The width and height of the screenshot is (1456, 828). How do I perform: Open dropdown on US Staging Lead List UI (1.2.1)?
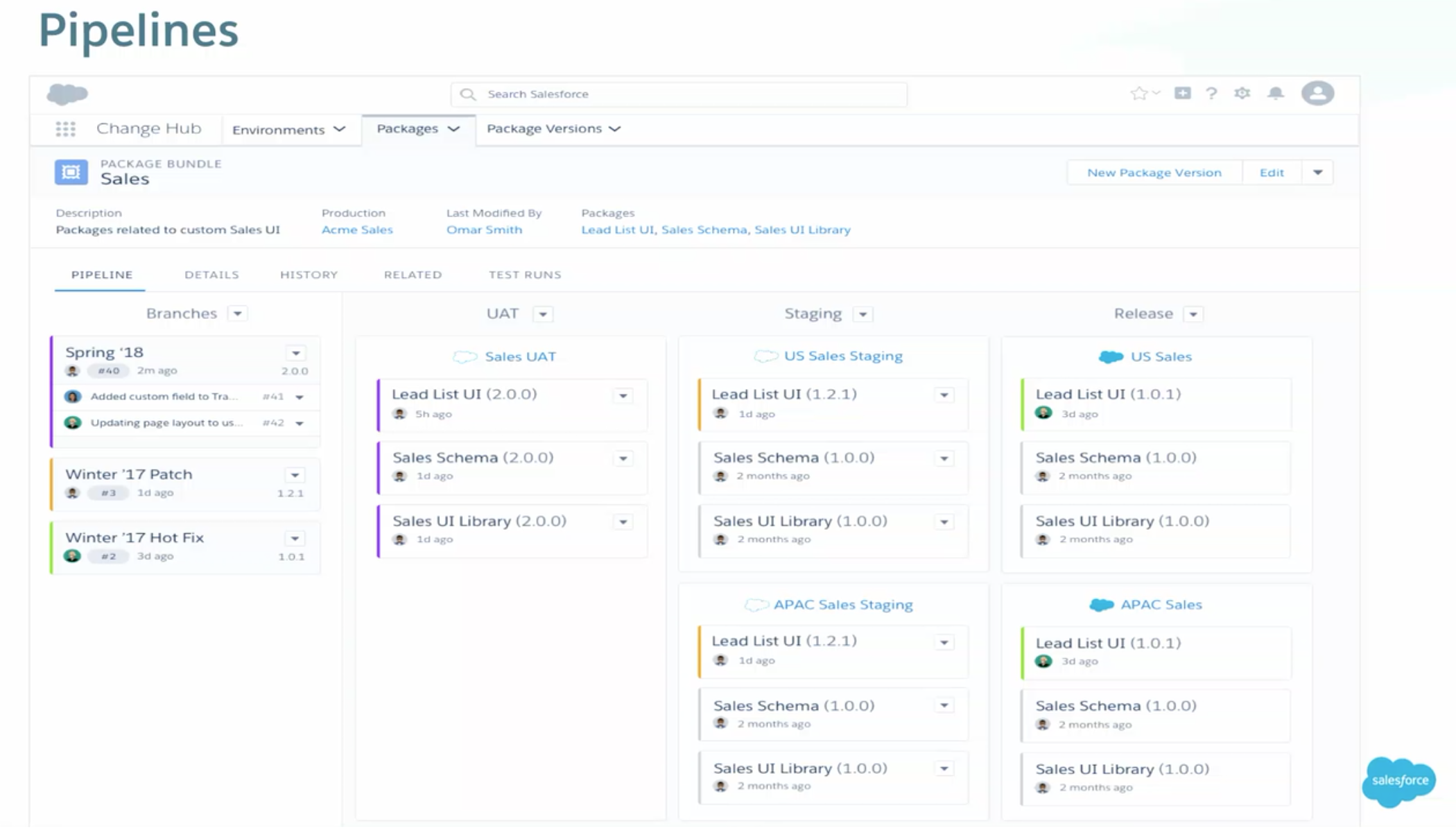click(x=944, y=395)
